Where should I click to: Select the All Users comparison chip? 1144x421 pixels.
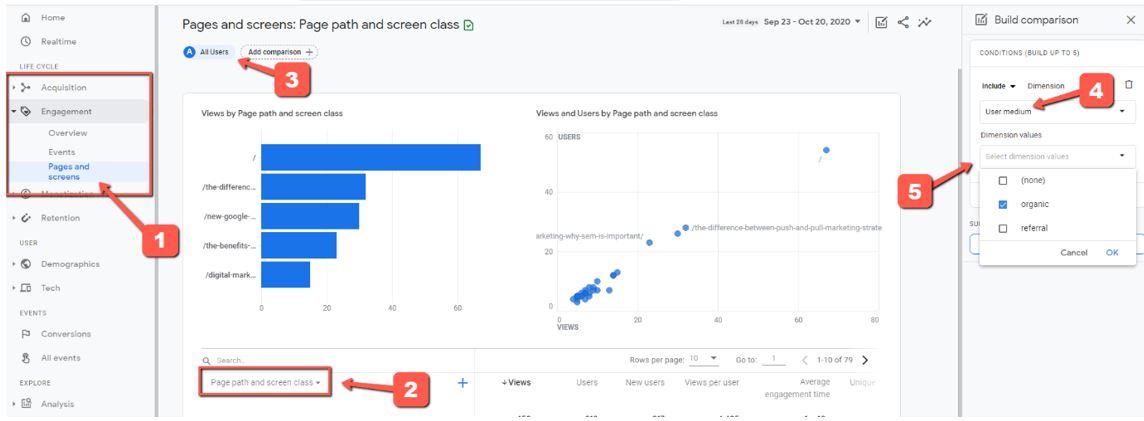point(207,52)
